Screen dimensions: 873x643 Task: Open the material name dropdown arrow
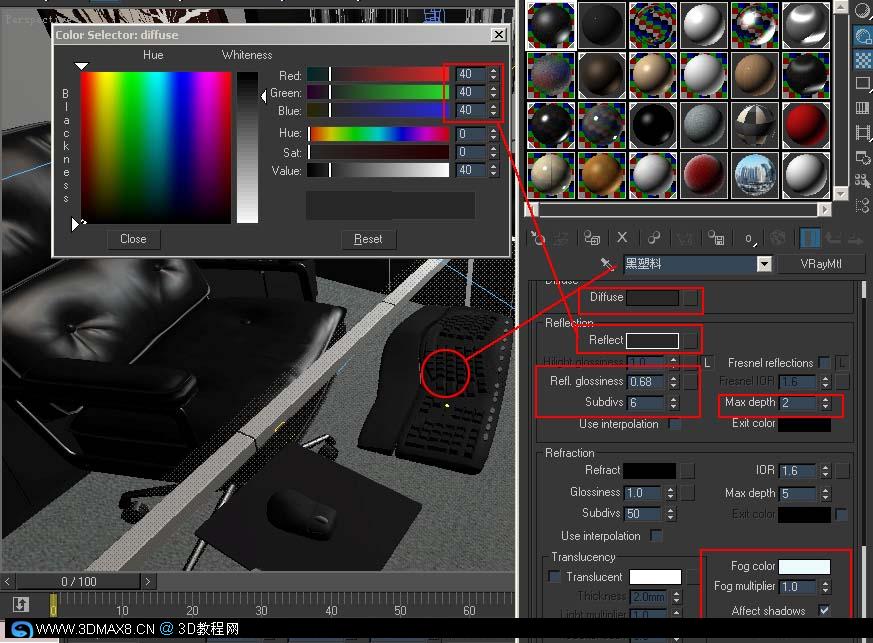[764, 264]
